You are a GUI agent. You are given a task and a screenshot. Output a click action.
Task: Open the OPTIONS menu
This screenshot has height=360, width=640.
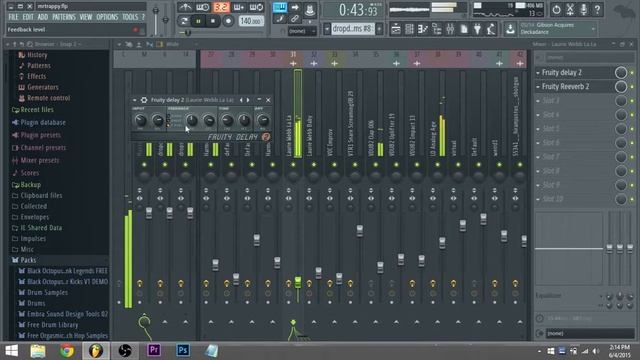[107, 17]
